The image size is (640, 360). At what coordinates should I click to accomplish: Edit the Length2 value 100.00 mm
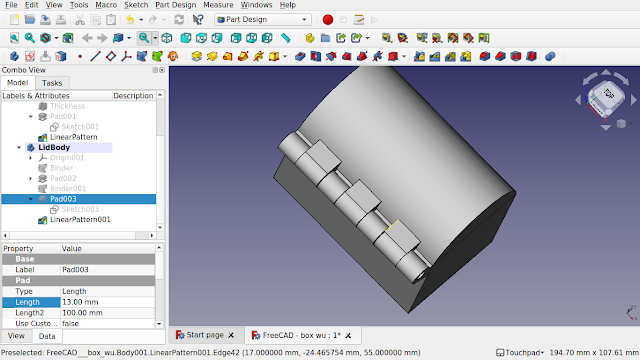(108, 313)
